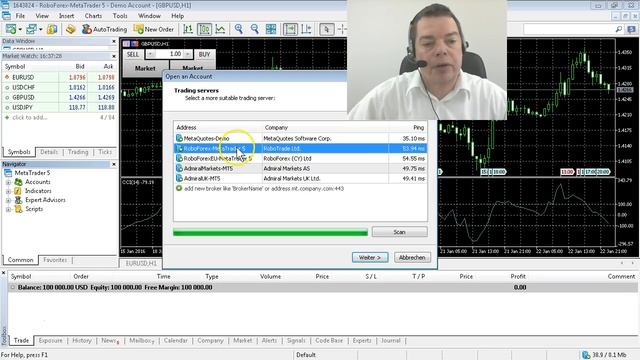
Task: Switch to Market Watch Details tab
Action: click(49, 152)
